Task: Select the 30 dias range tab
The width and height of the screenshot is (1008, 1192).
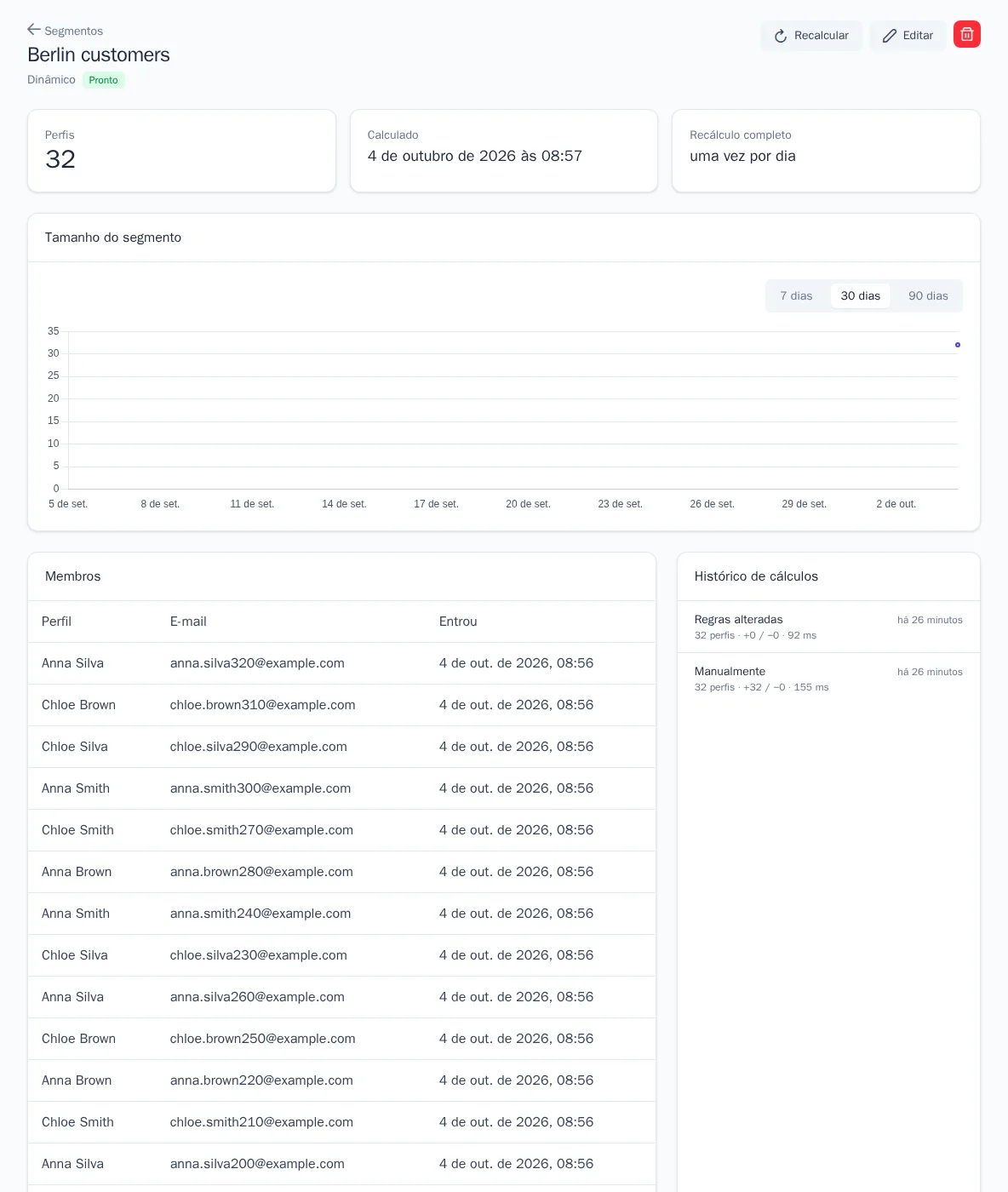Action: tap(861, 296)
